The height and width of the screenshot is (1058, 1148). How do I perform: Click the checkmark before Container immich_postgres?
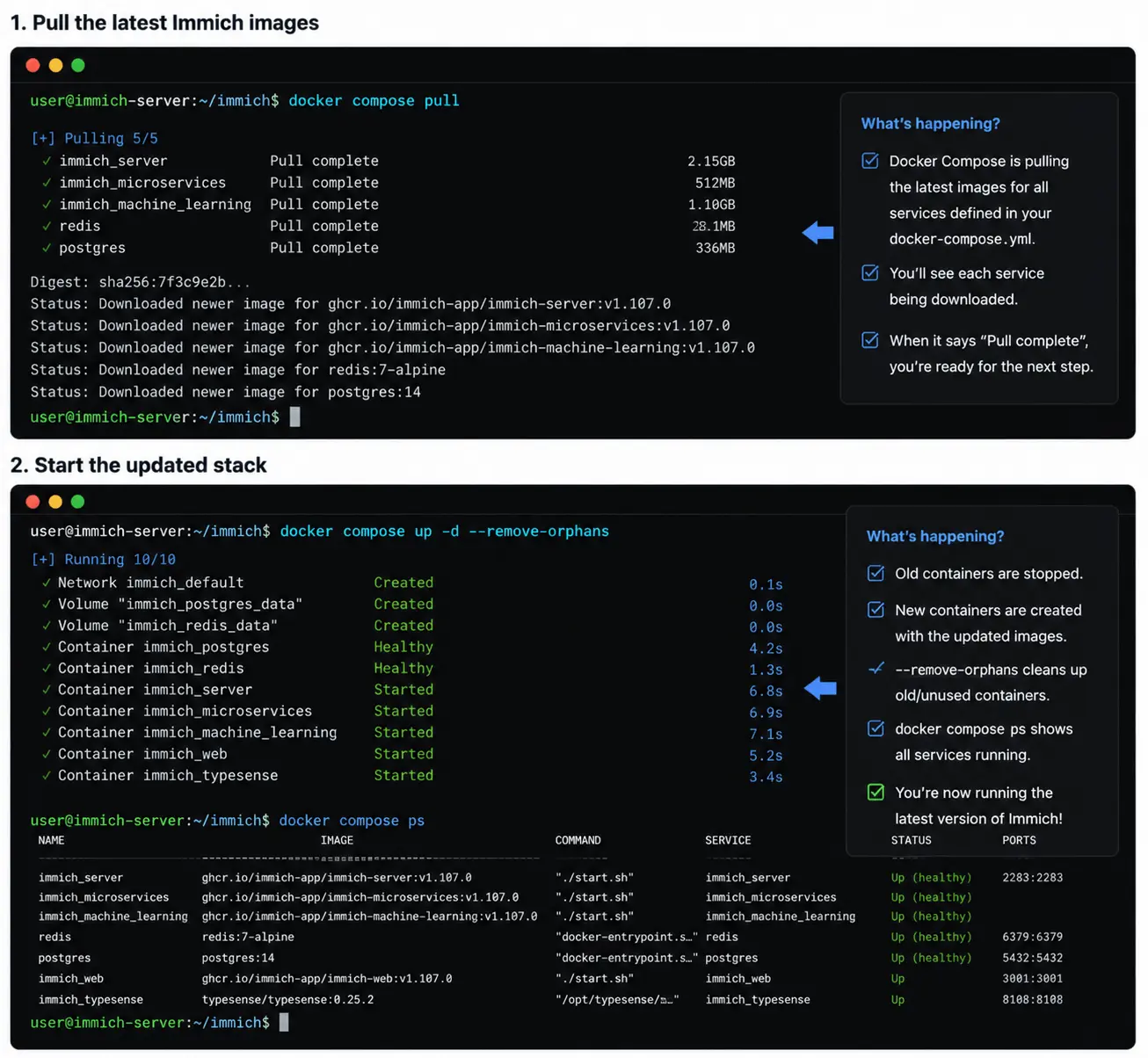click(x=47, y=647)
